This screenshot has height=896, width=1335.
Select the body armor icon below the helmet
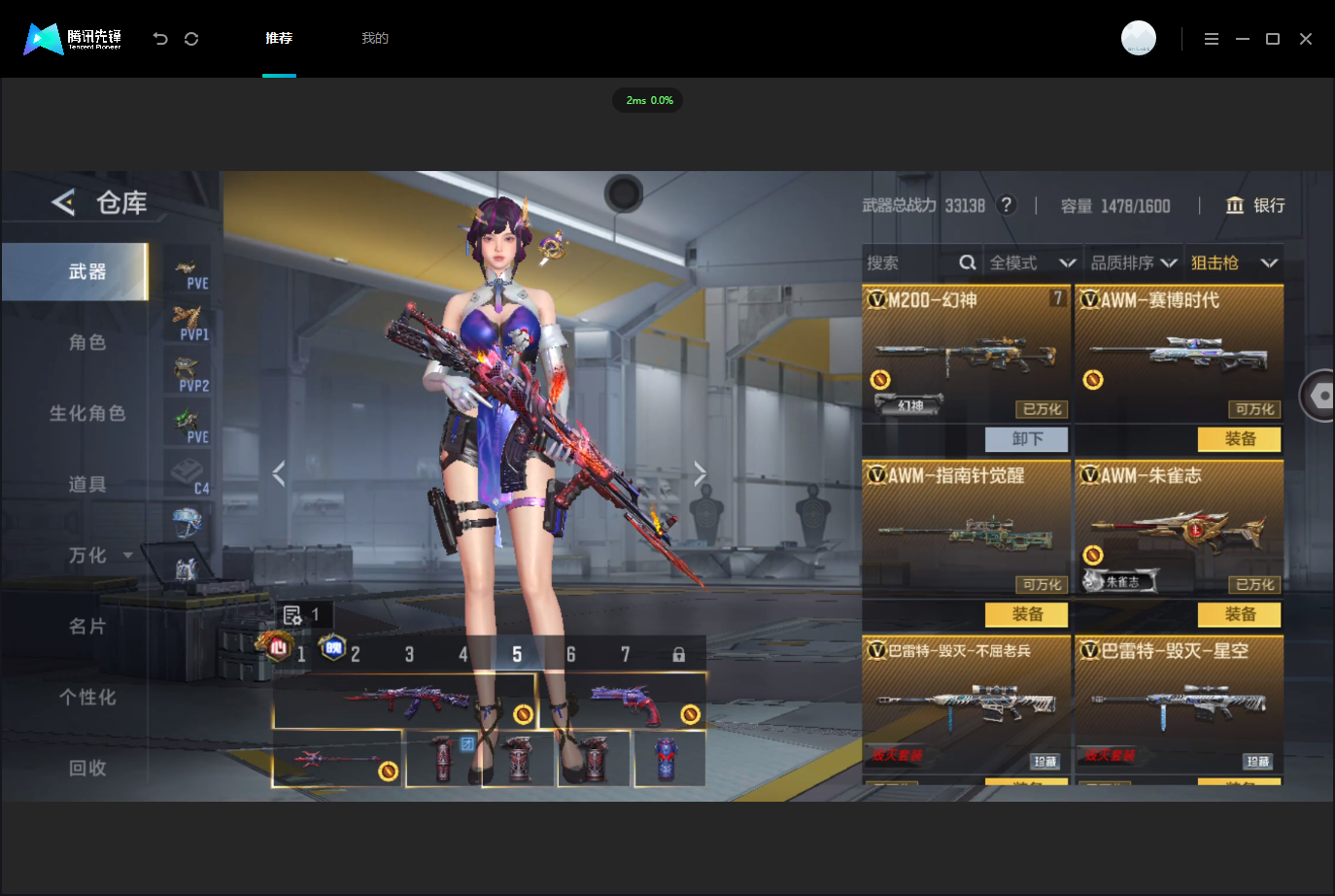[x=186, y=569]
